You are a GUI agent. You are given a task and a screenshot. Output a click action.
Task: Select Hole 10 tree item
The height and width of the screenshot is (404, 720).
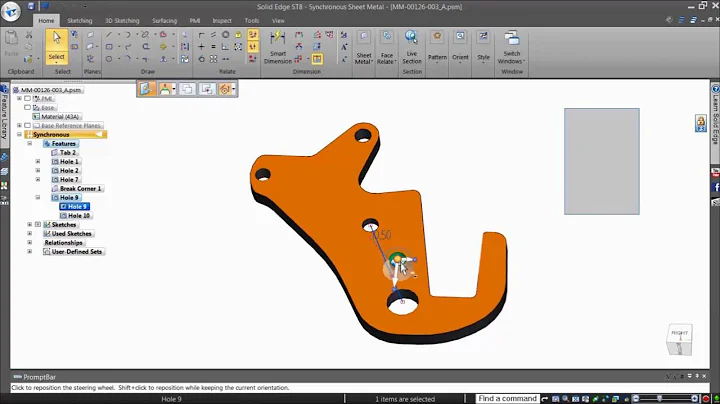pyautogui.click(x=79, y=215)
